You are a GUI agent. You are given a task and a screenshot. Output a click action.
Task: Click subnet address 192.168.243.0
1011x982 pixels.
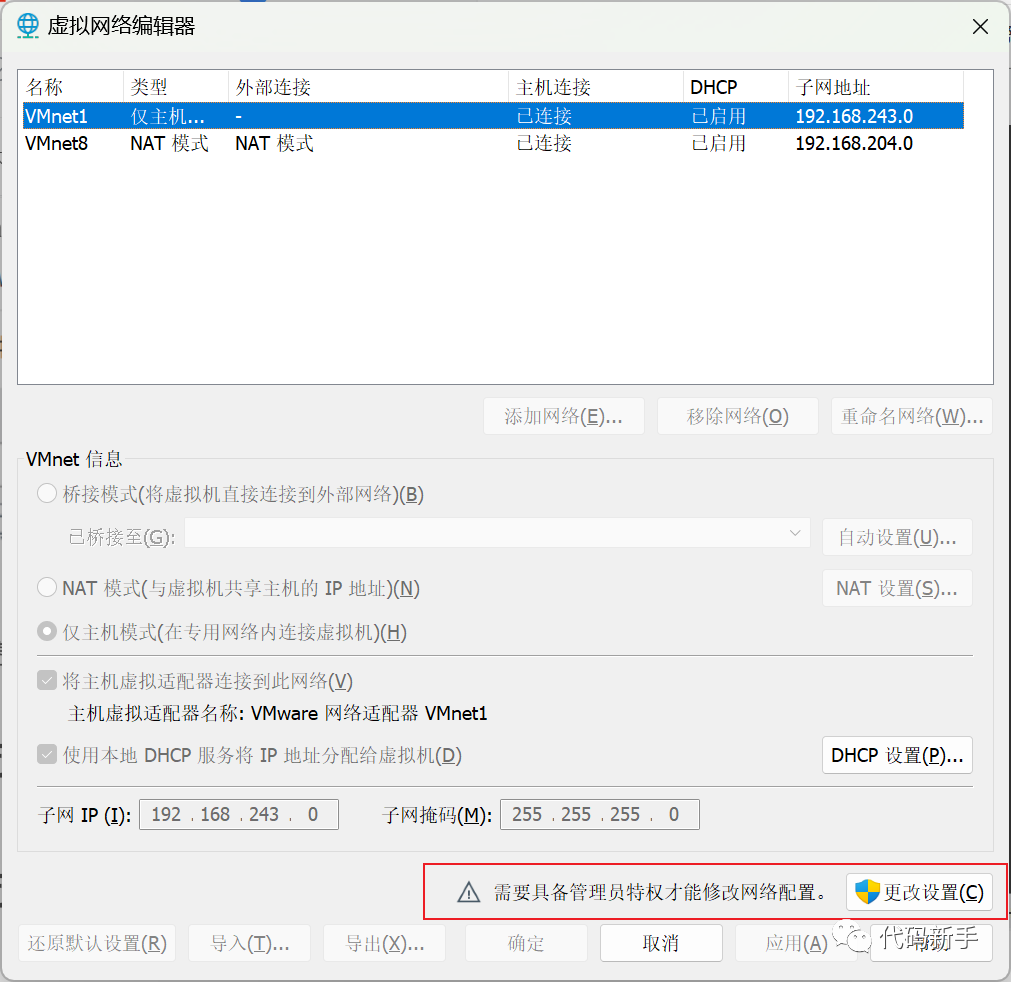854,116
